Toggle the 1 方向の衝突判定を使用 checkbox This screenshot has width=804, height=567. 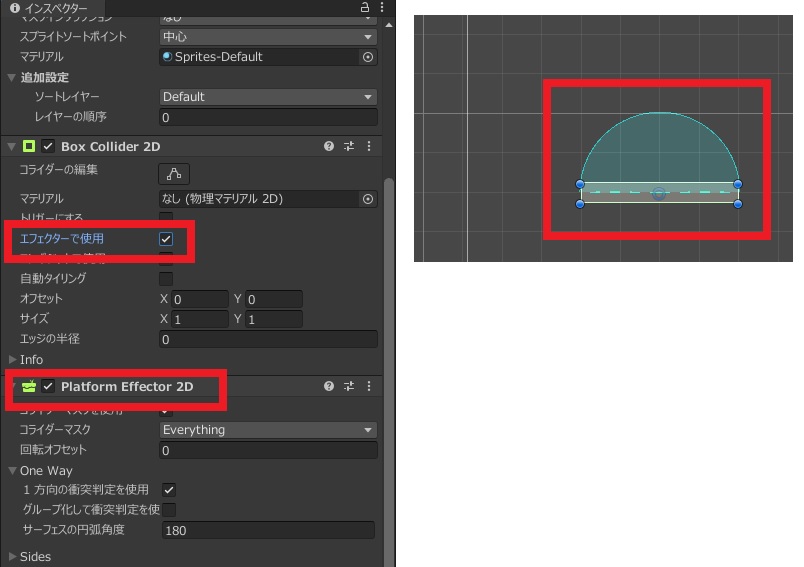coord(169,490)
